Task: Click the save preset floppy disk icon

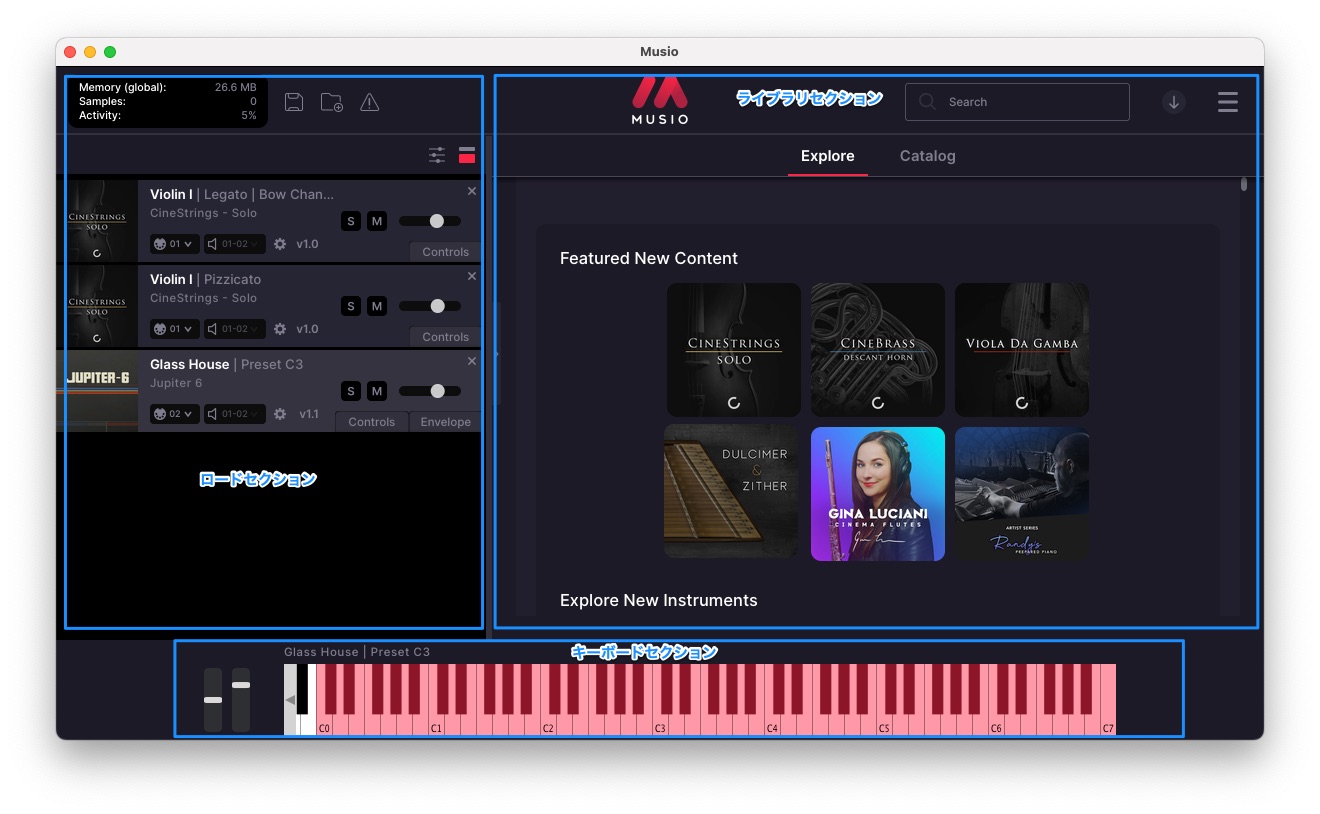Action: (294, 102)
